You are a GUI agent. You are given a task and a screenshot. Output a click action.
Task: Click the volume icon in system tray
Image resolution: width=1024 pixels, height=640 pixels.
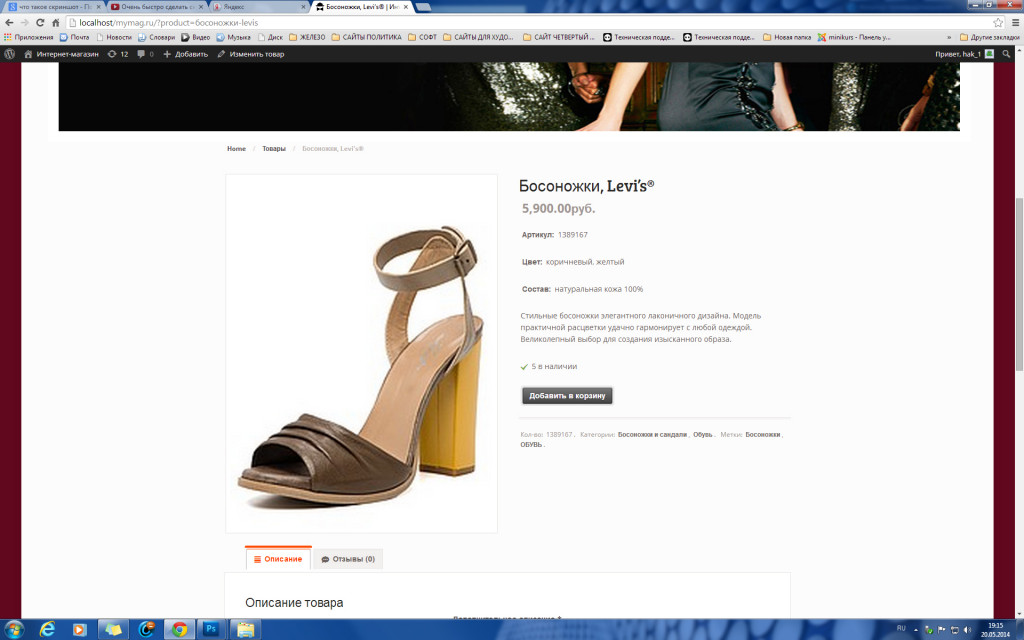pos(967,630)
